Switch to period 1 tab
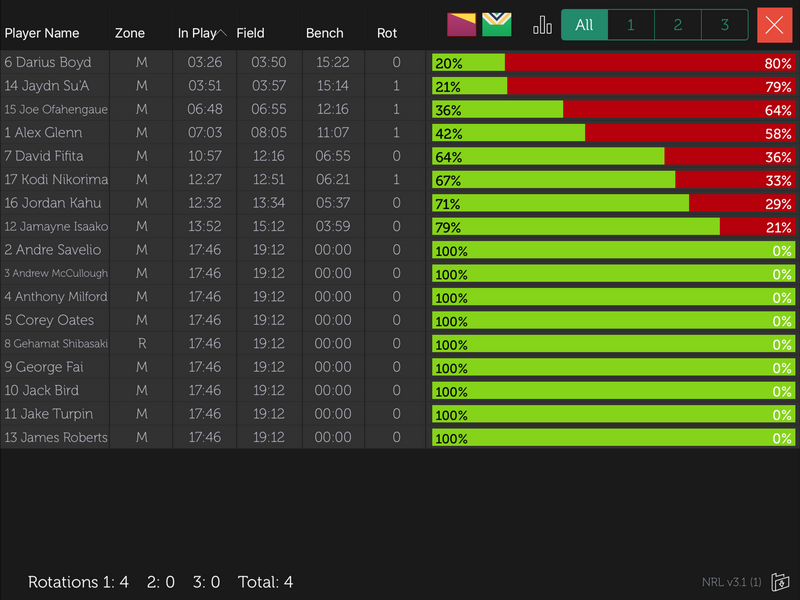This screenshot has width=800, height=600. click(x=631, y=24)
